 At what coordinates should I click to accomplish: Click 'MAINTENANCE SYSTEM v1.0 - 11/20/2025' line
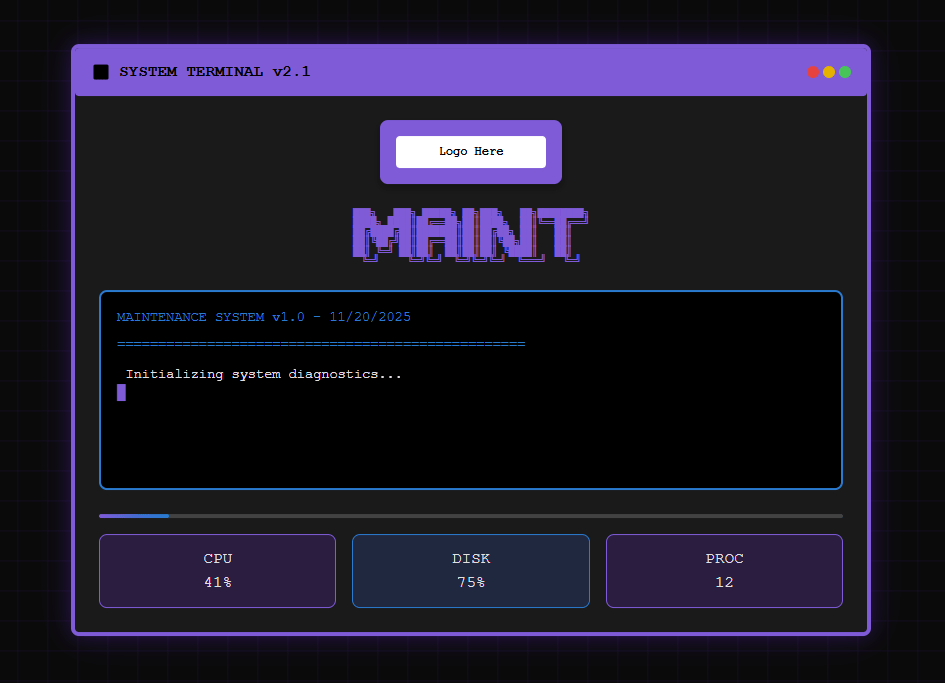tap(263, 317)
